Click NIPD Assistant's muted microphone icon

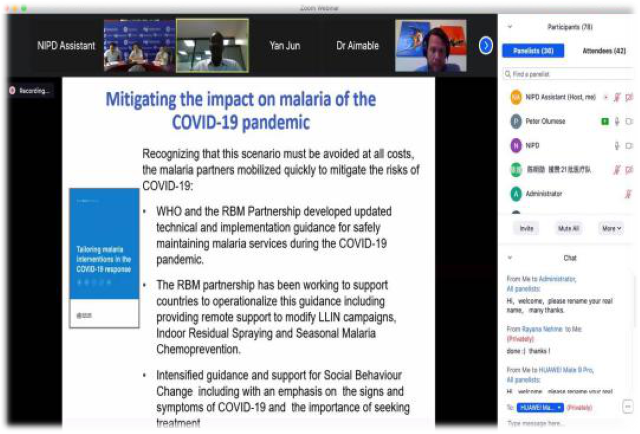click(617, 97)
